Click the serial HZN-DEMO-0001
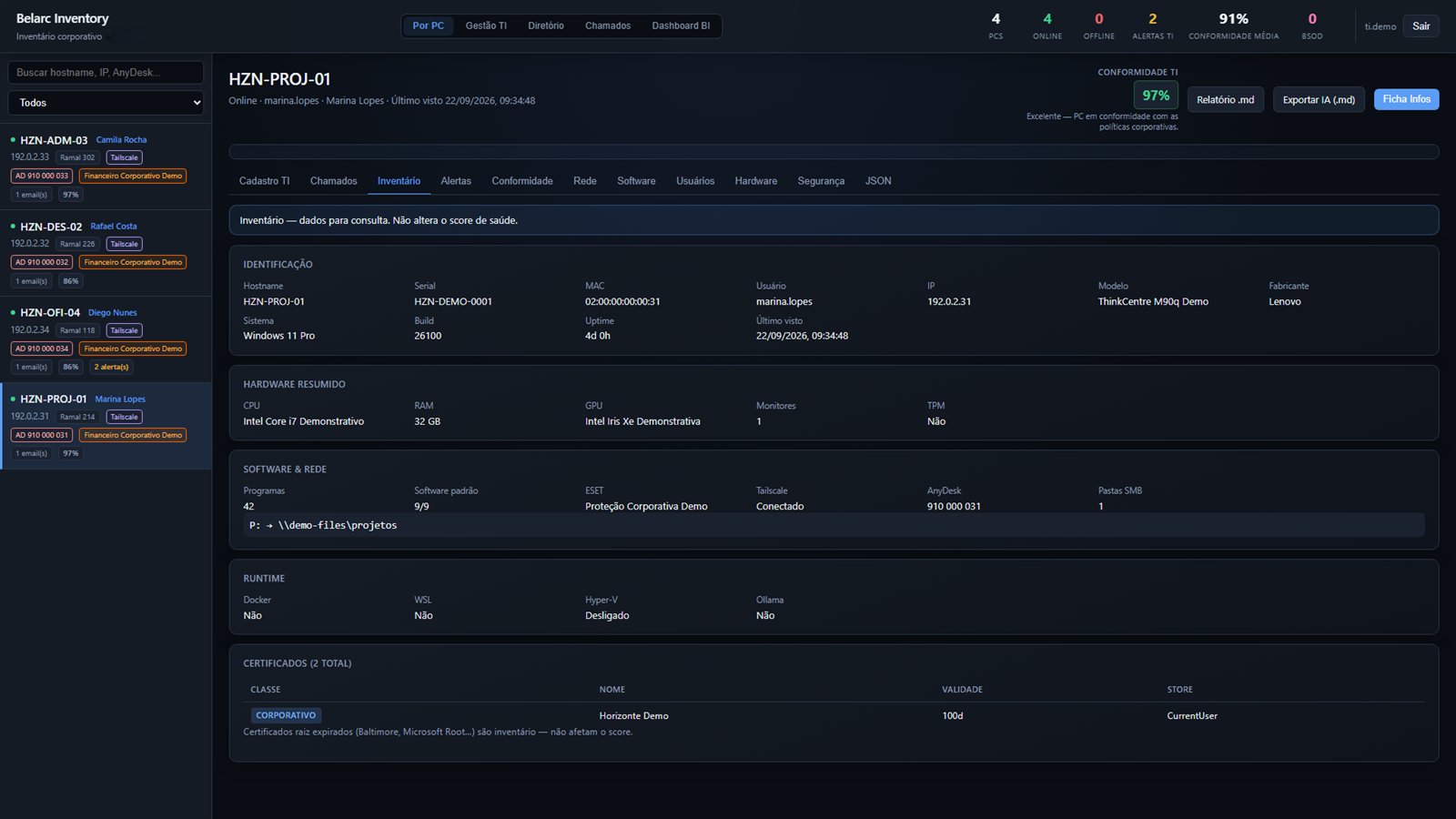The width and height of the screenshot is (1456, 819). point(453,301)
